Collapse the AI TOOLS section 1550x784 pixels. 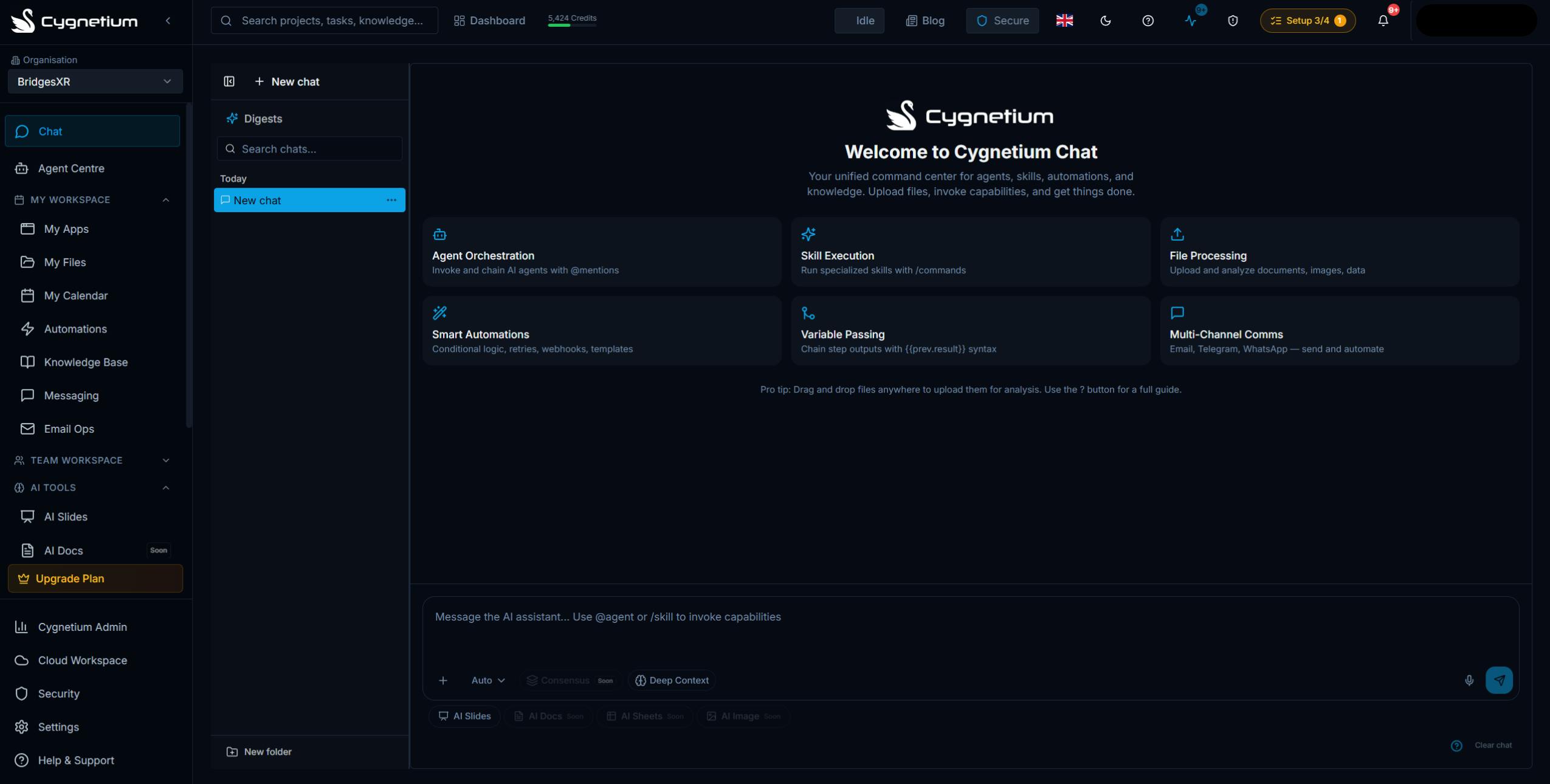pos(92,487)
